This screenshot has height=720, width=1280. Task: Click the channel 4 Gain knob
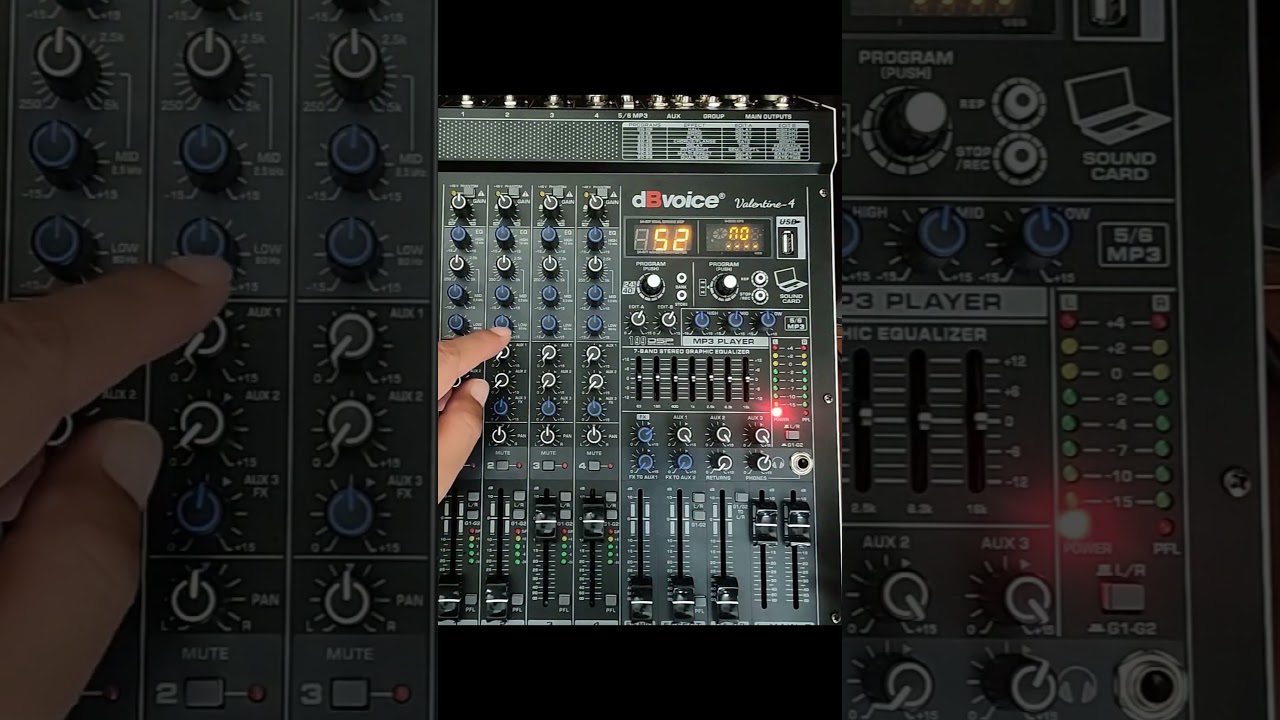596,202
